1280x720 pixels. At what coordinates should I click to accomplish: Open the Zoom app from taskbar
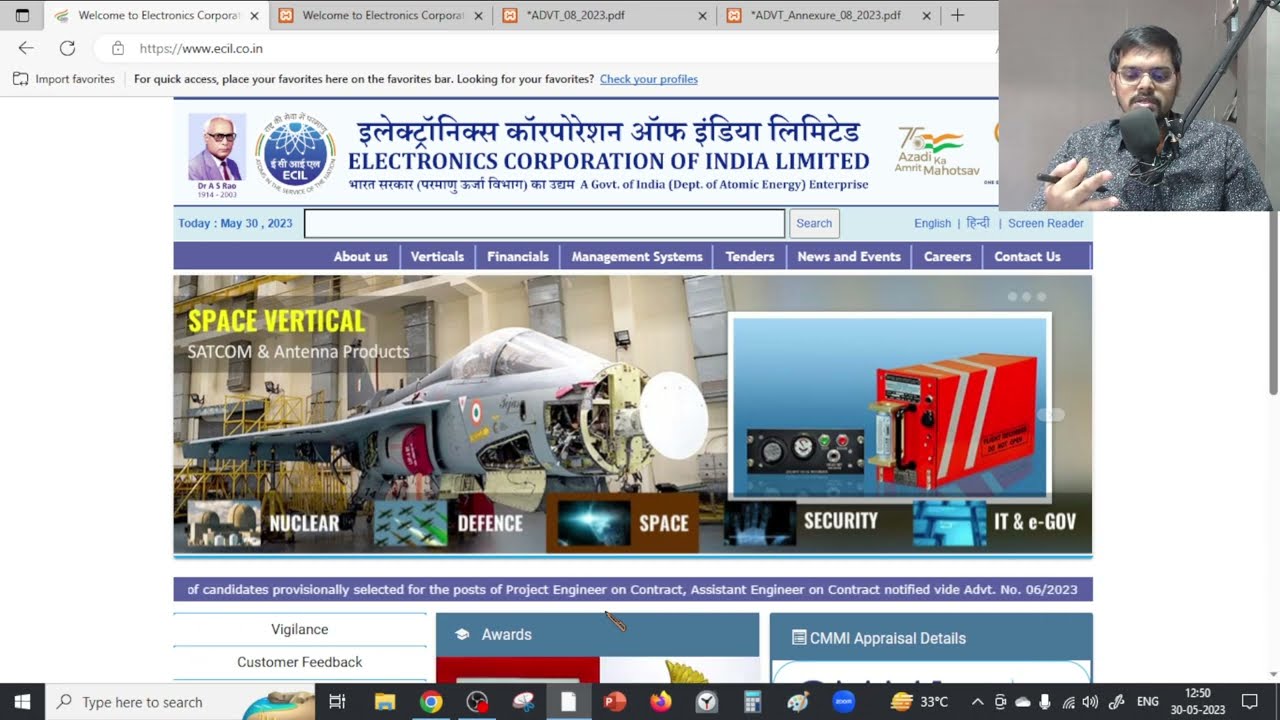click(x=844, y=702)
